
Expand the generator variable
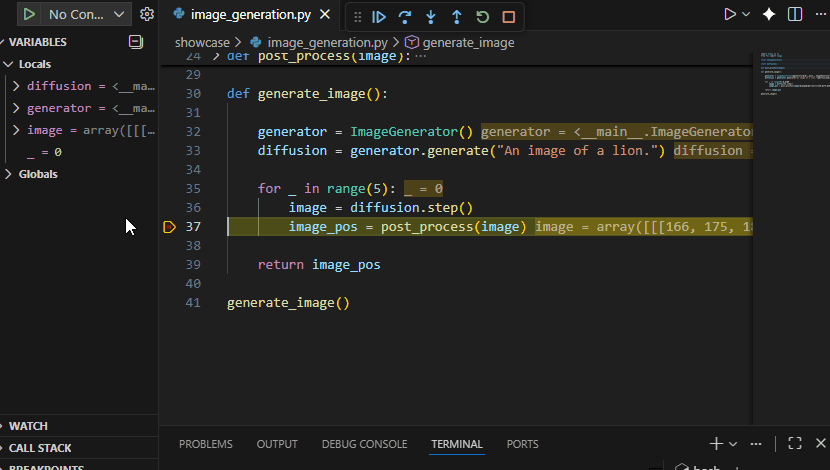pyautogui.click(x=16, y=108)
